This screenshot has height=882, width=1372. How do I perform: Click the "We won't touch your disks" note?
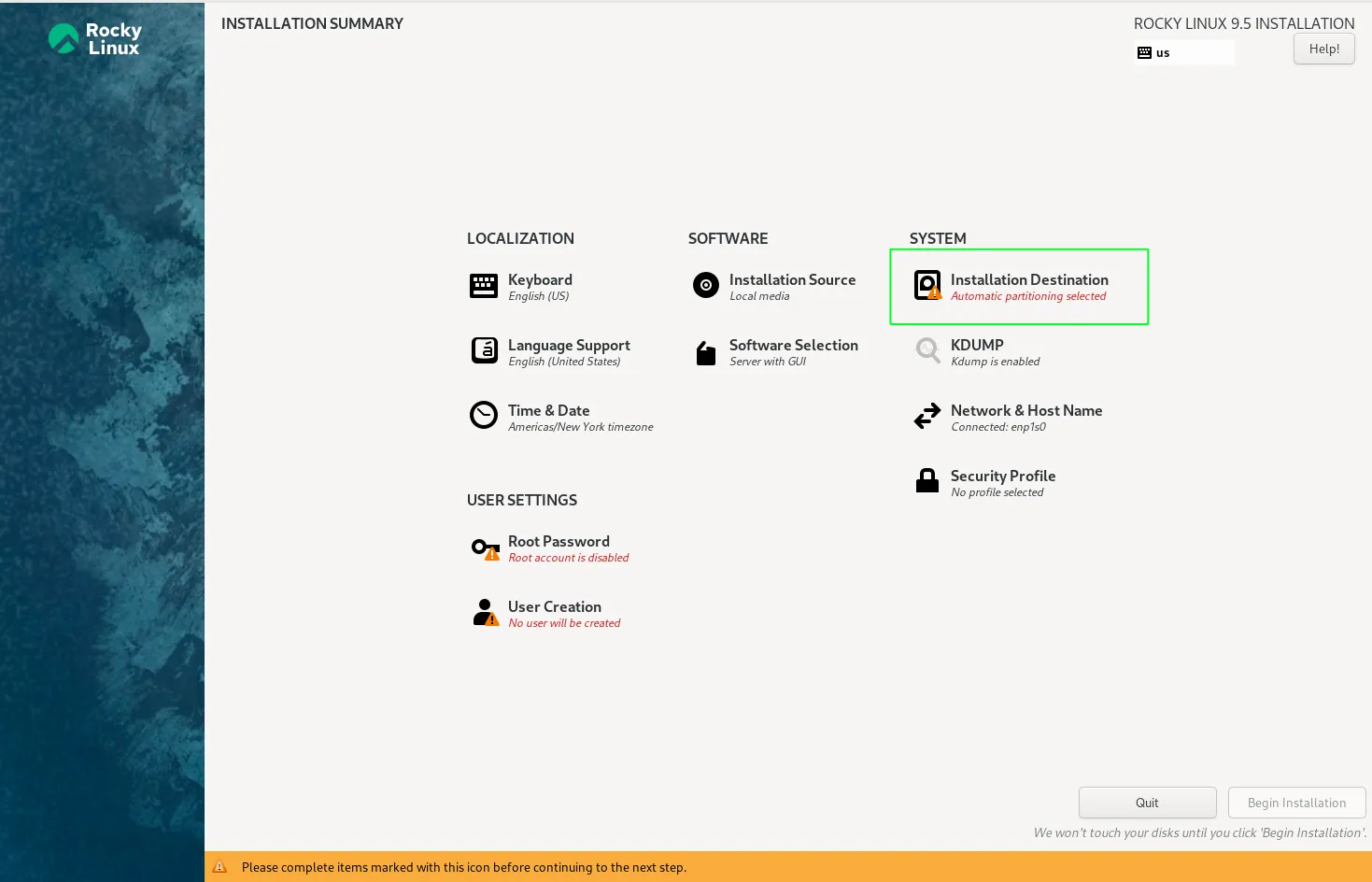[x=1199, y=832]
